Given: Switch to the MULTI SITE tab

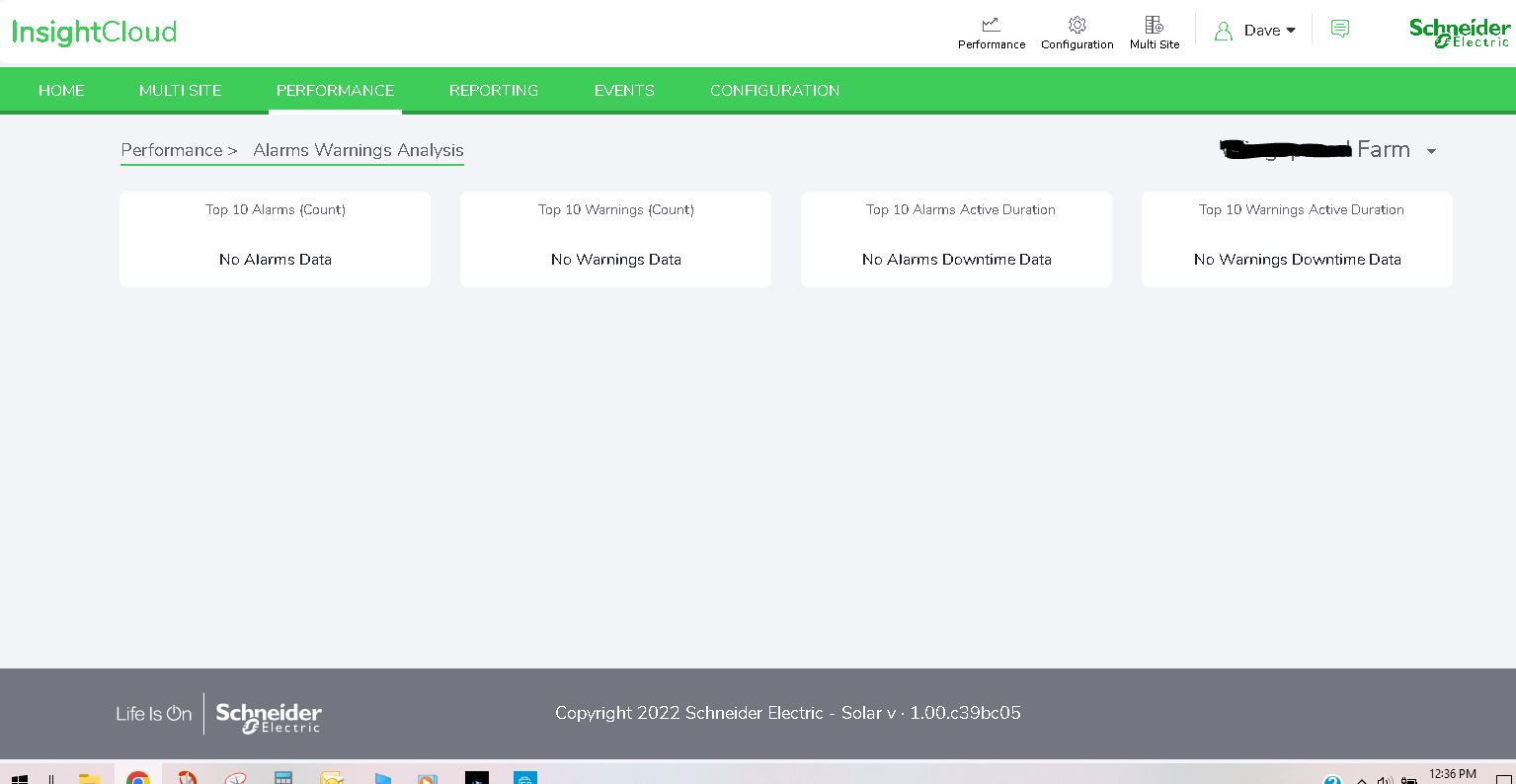Looking at the screenshot, I should (180, 90).
